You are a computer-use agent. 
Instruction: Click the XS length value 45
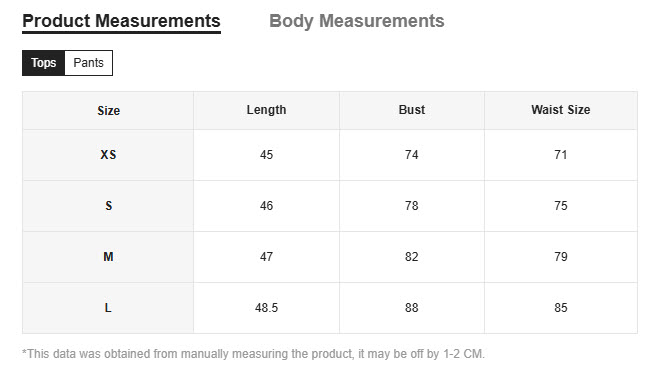point(267,155)
